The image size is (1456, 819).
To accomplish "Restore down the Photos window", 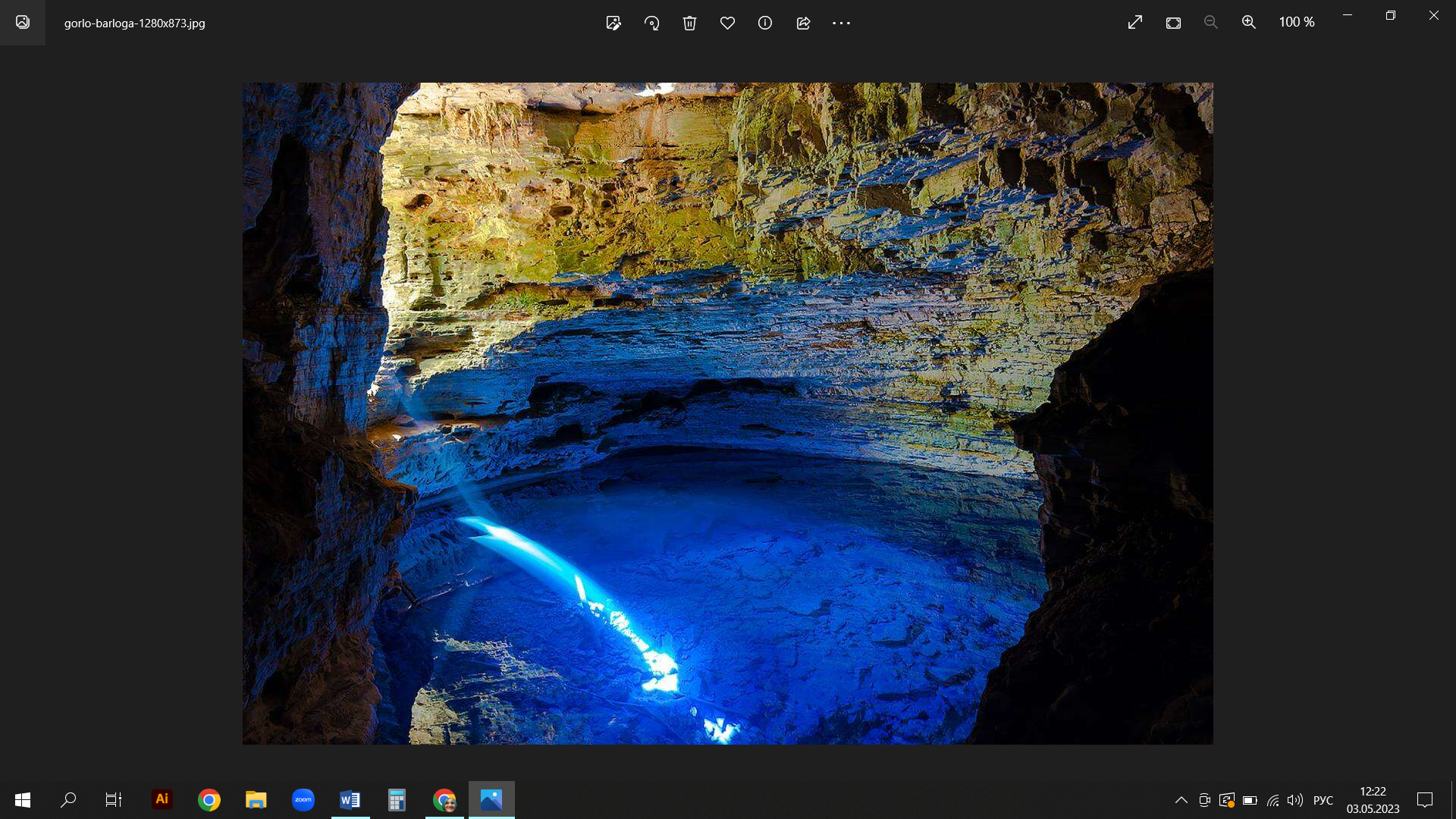I will (x=1391, y=15).
